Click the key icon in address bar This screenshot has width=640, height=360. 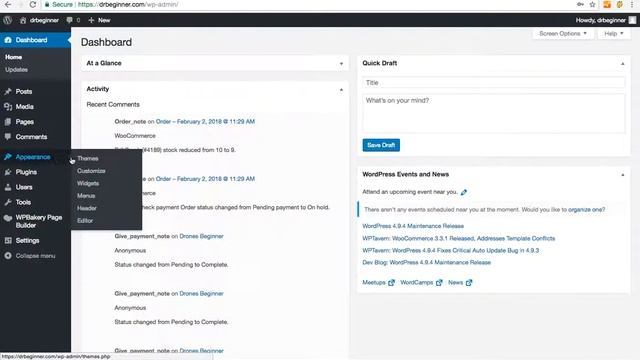point(580,4)
